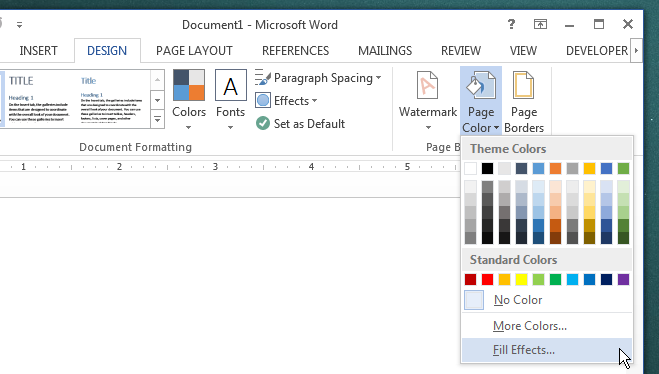The image size is (659, 374).
Task: Click the Document1 - Microsoft Word title
Action: [x=260, y=25]
